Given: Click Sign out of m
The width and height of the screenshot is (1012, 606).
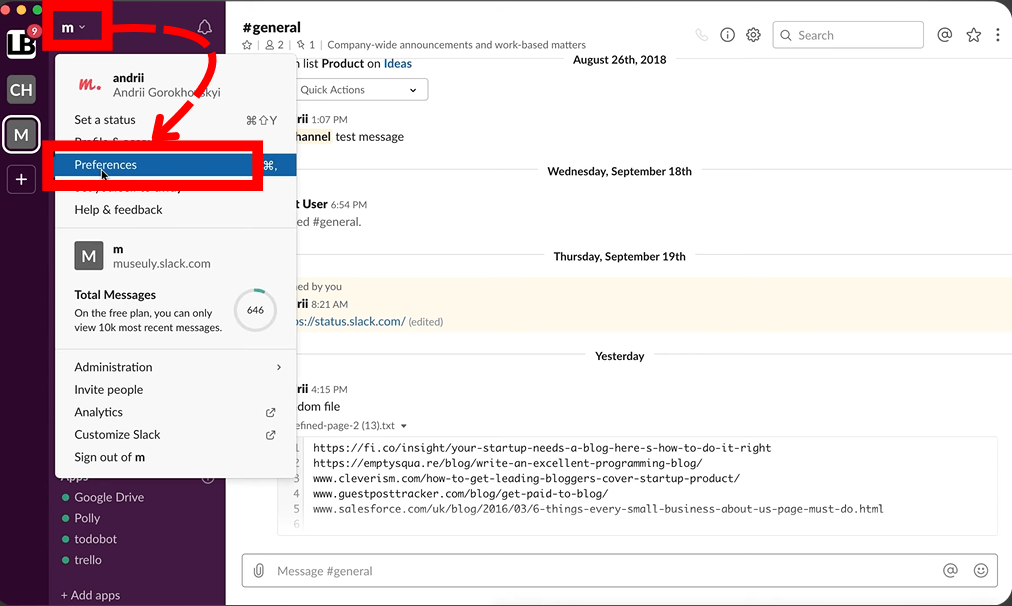Looking at the screenshot, I should pyautogui.click(x=110, y=457).
